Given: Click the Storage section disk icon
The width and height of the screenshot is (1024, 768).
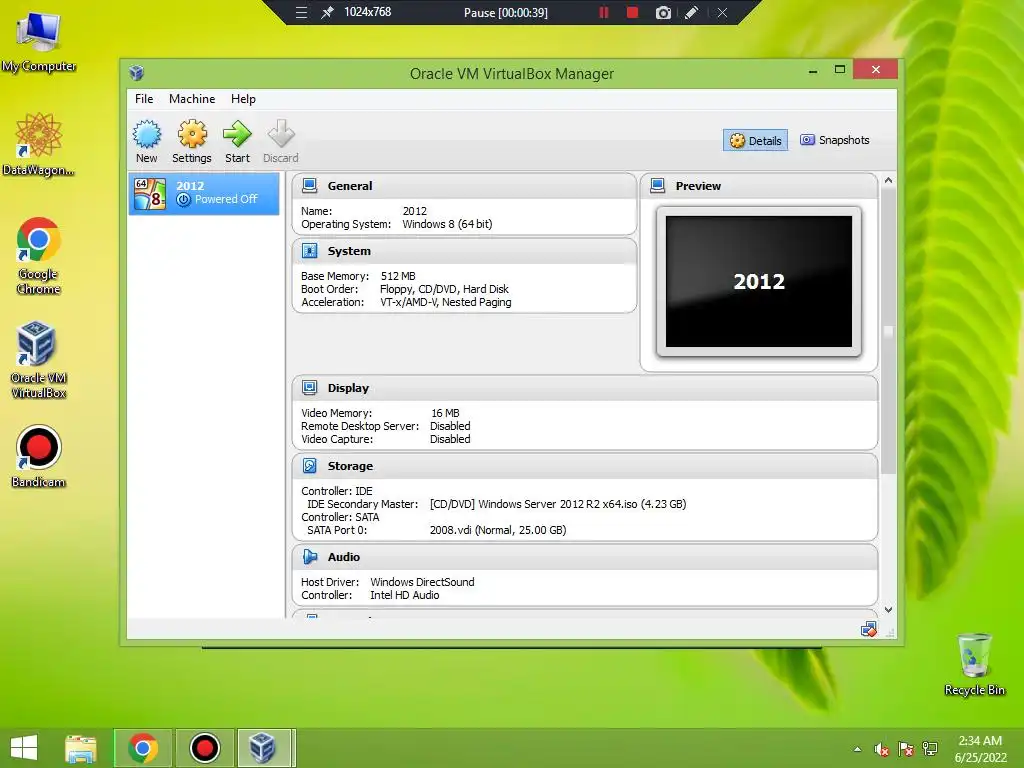Looking at the screenshot, I should click(x=310, y=466).
